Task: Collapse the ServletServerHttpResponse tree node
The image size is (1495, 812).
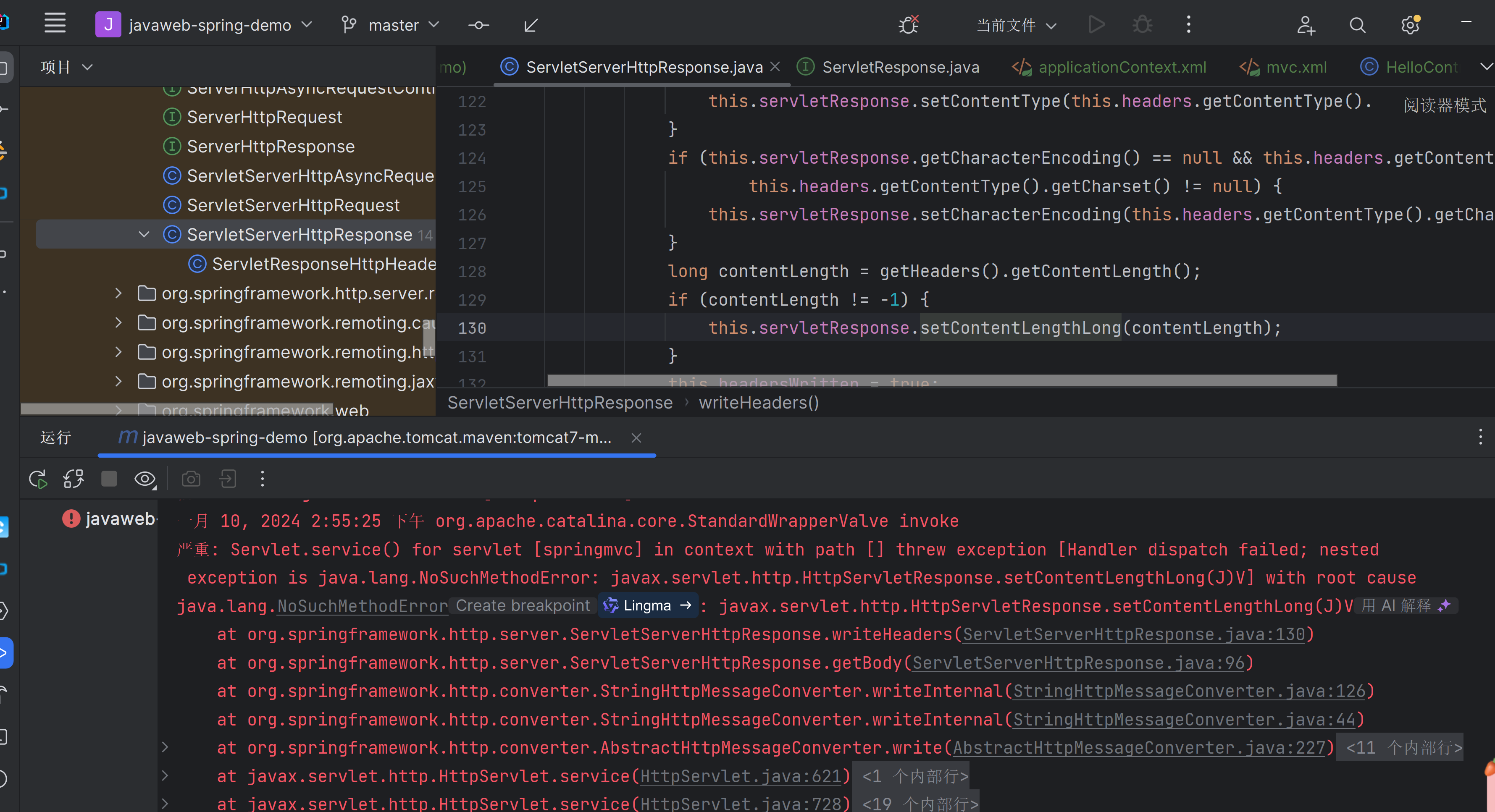Action: tap(144, 234)
